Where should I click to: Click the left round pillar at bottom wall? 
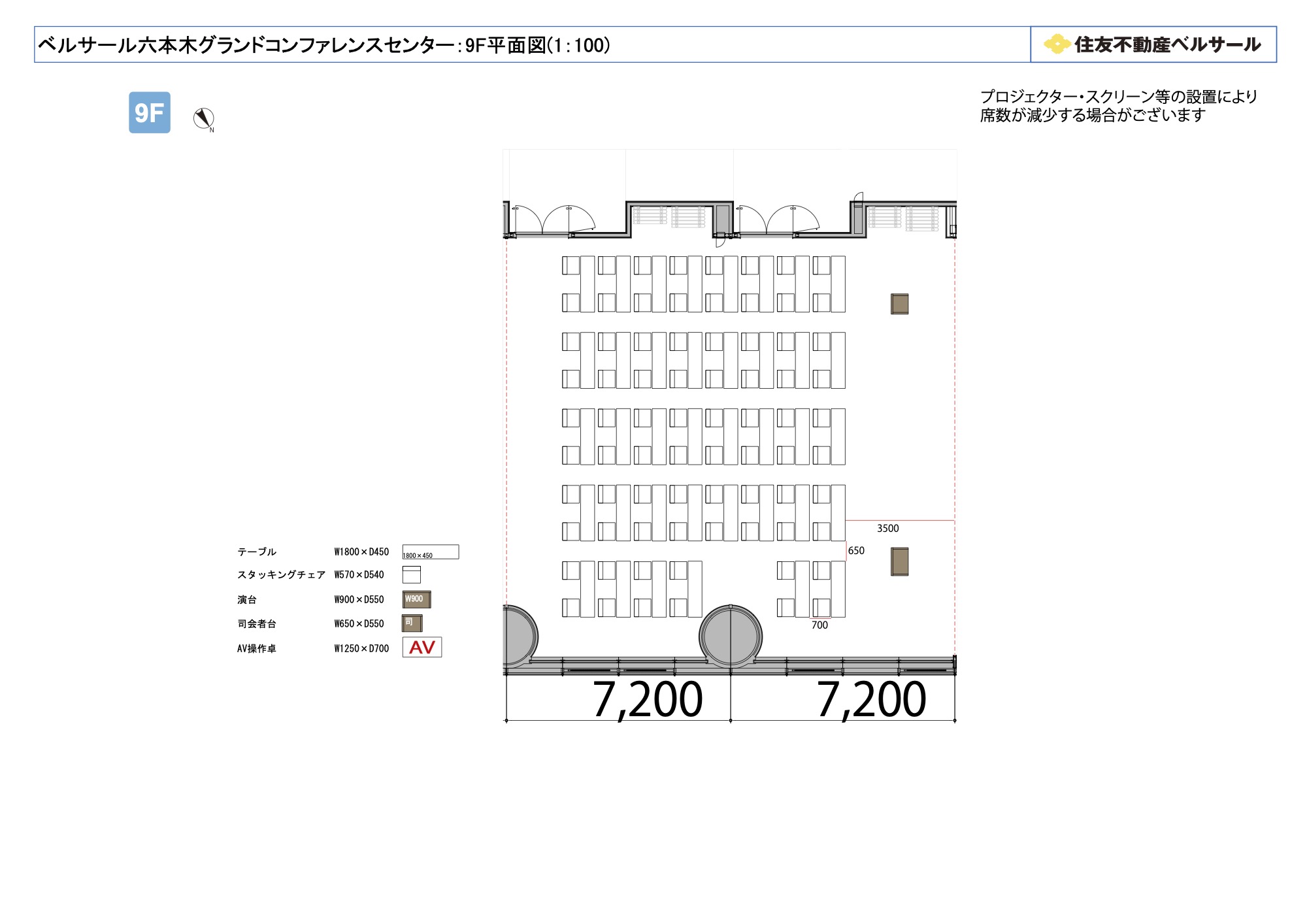pos(521,636)
